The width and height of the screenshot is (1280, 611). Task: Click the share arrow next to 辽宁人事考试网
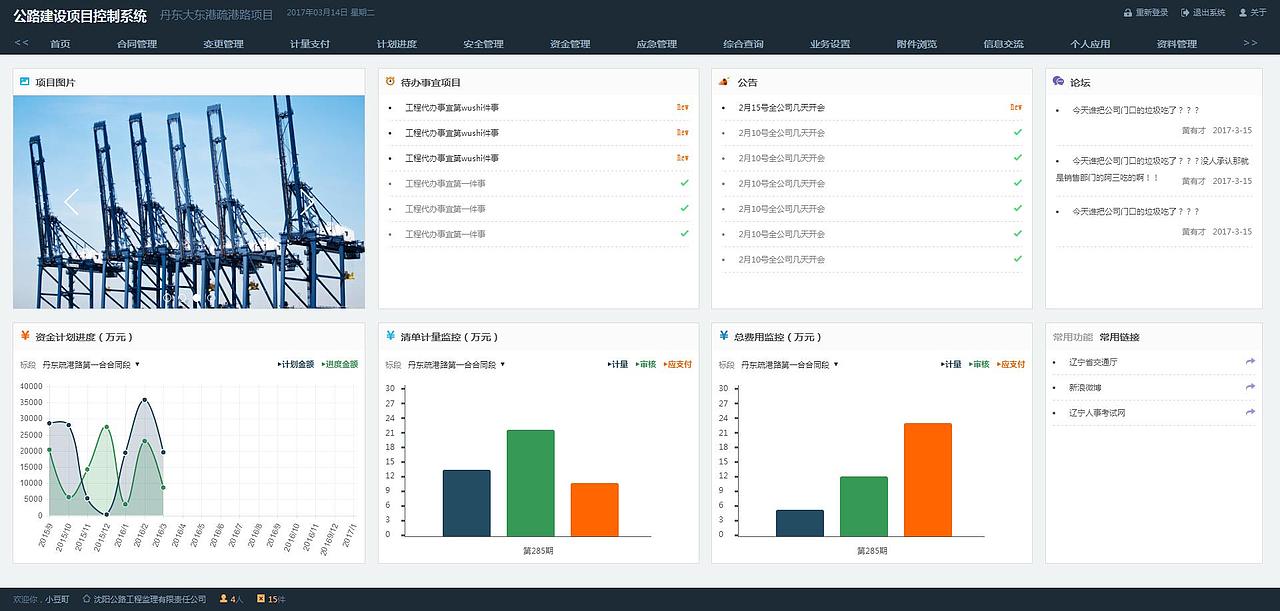click(x=1250, y=412)
